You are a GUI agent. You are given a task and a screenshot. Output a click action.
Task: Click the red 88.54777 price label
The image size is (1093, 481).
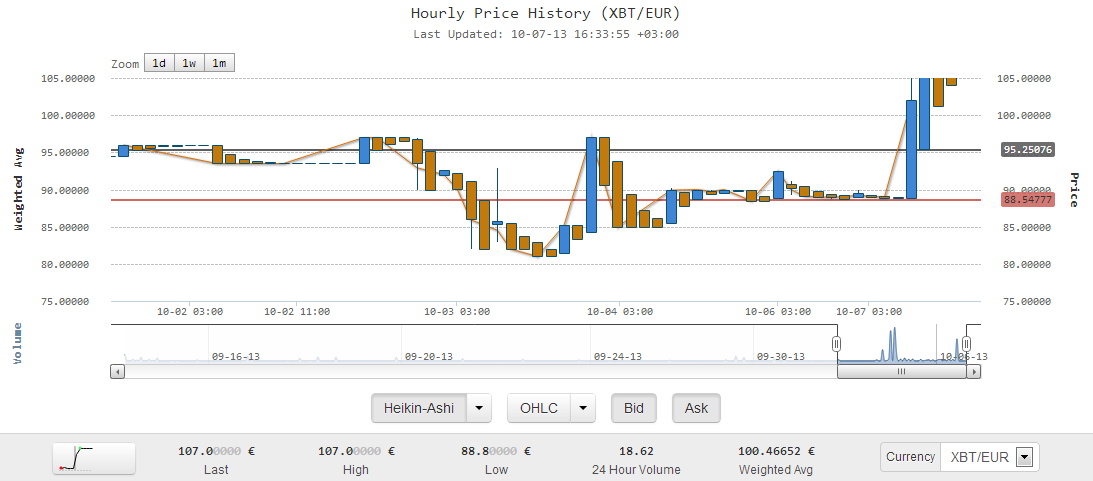(x=1028, y=200)
